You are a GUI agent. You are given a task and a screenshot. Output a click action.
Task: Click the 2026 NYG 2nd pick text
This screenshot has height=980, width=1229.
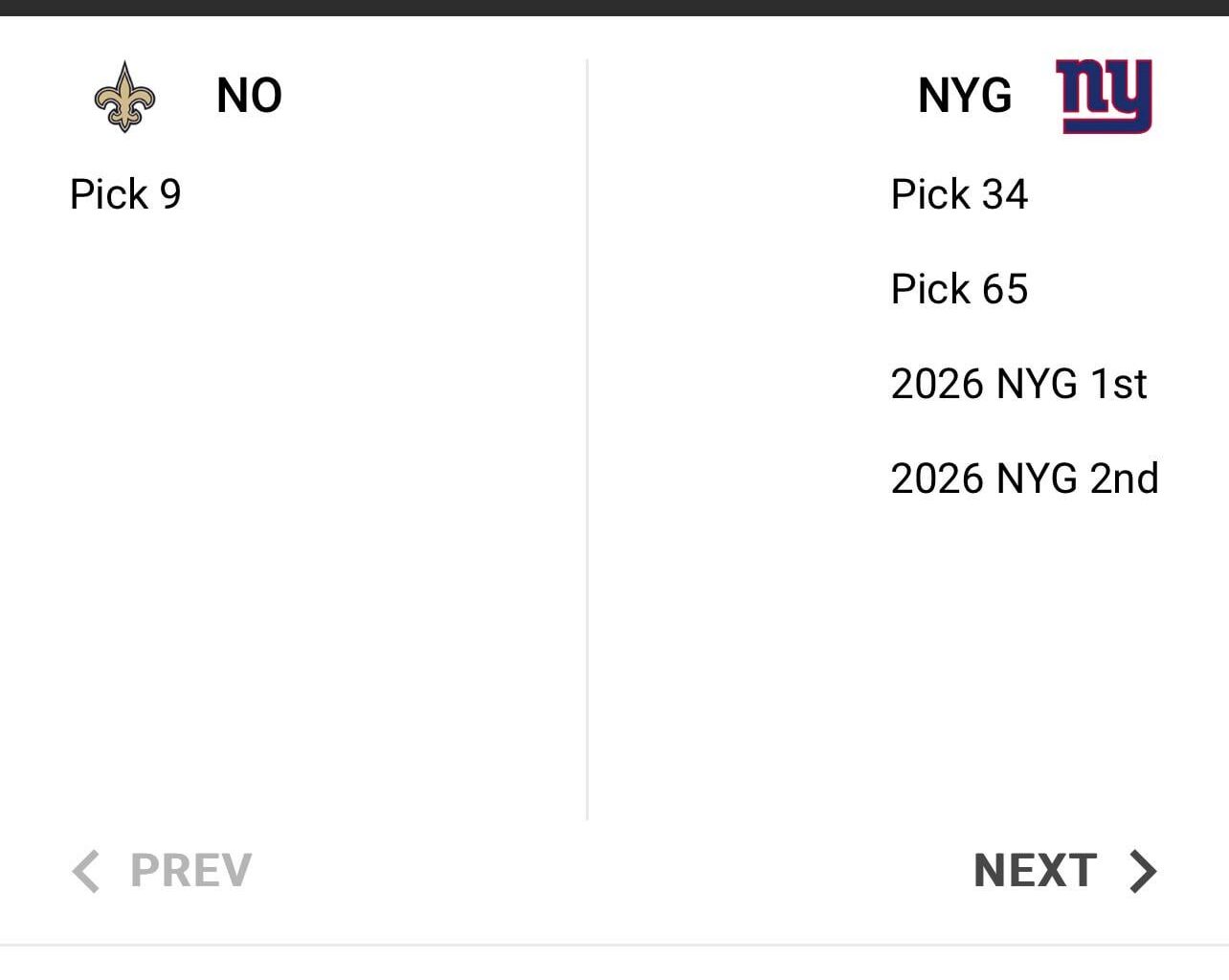pyautogui.click(x=1025, y=478)
